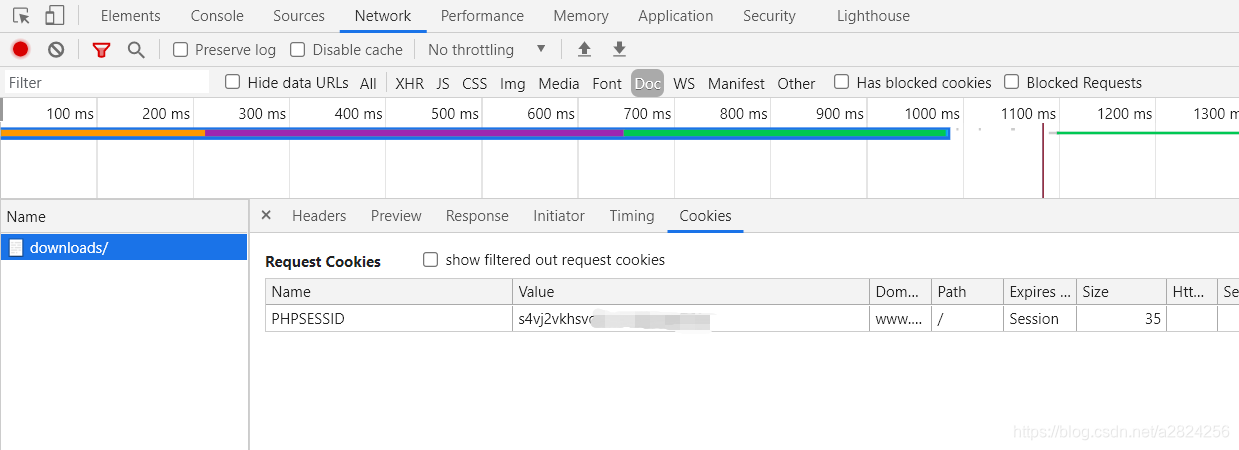Check the Blocked Requests checkbox
This screenshot has height=450, width=1239.
1012,82
